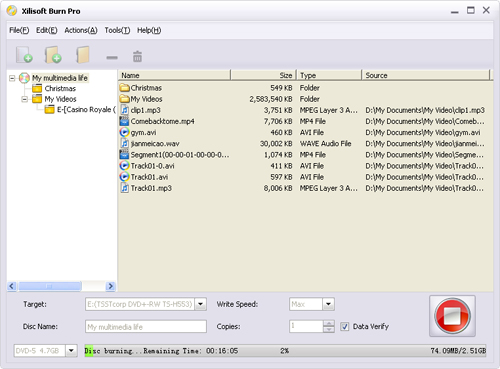Sort by the Source column header
500x369 pixels.
click(x=426, y=75)
